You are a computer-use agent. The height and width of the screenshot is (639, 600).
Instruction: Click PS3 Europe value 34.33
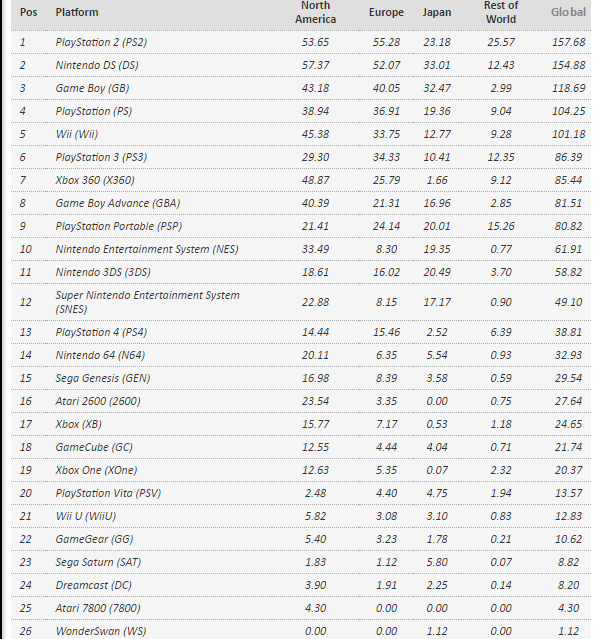386,157
